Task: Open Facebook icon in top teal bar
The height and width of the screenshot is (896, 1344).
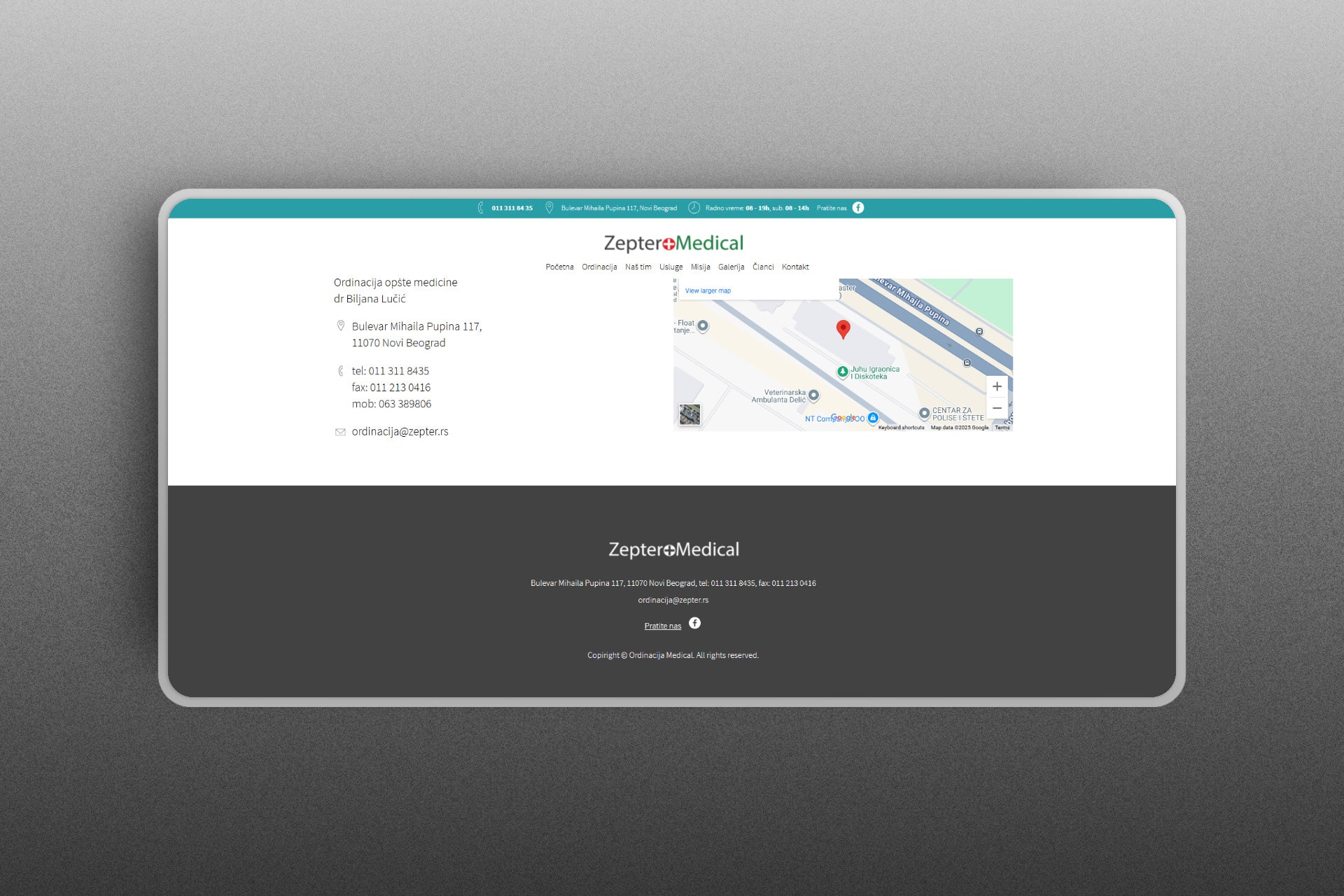Action: (857, 207)
